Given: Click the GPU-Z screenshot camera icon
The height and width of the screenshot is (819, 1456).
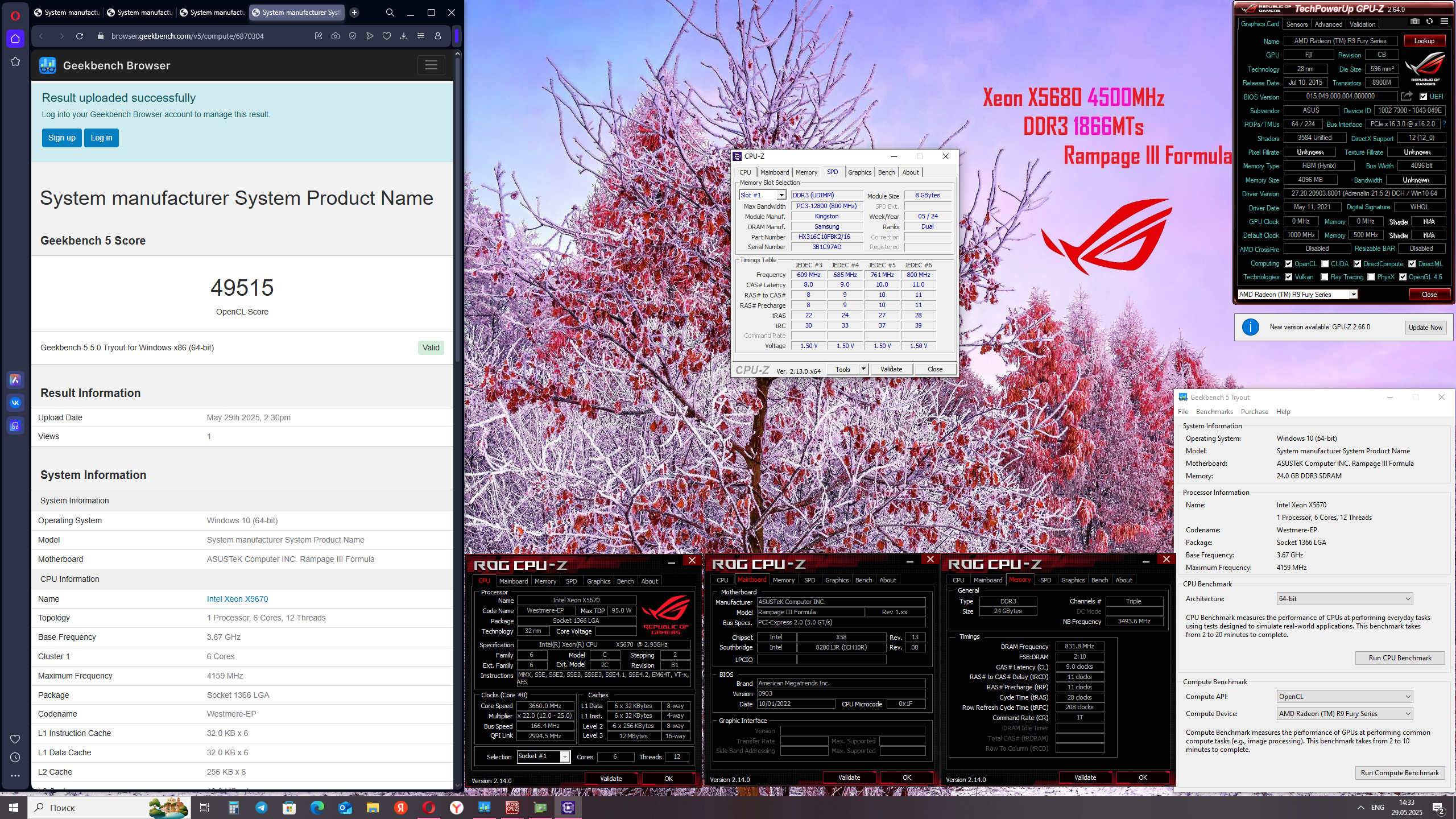Looking at the screenshot, I should [x=1415, y=22].
